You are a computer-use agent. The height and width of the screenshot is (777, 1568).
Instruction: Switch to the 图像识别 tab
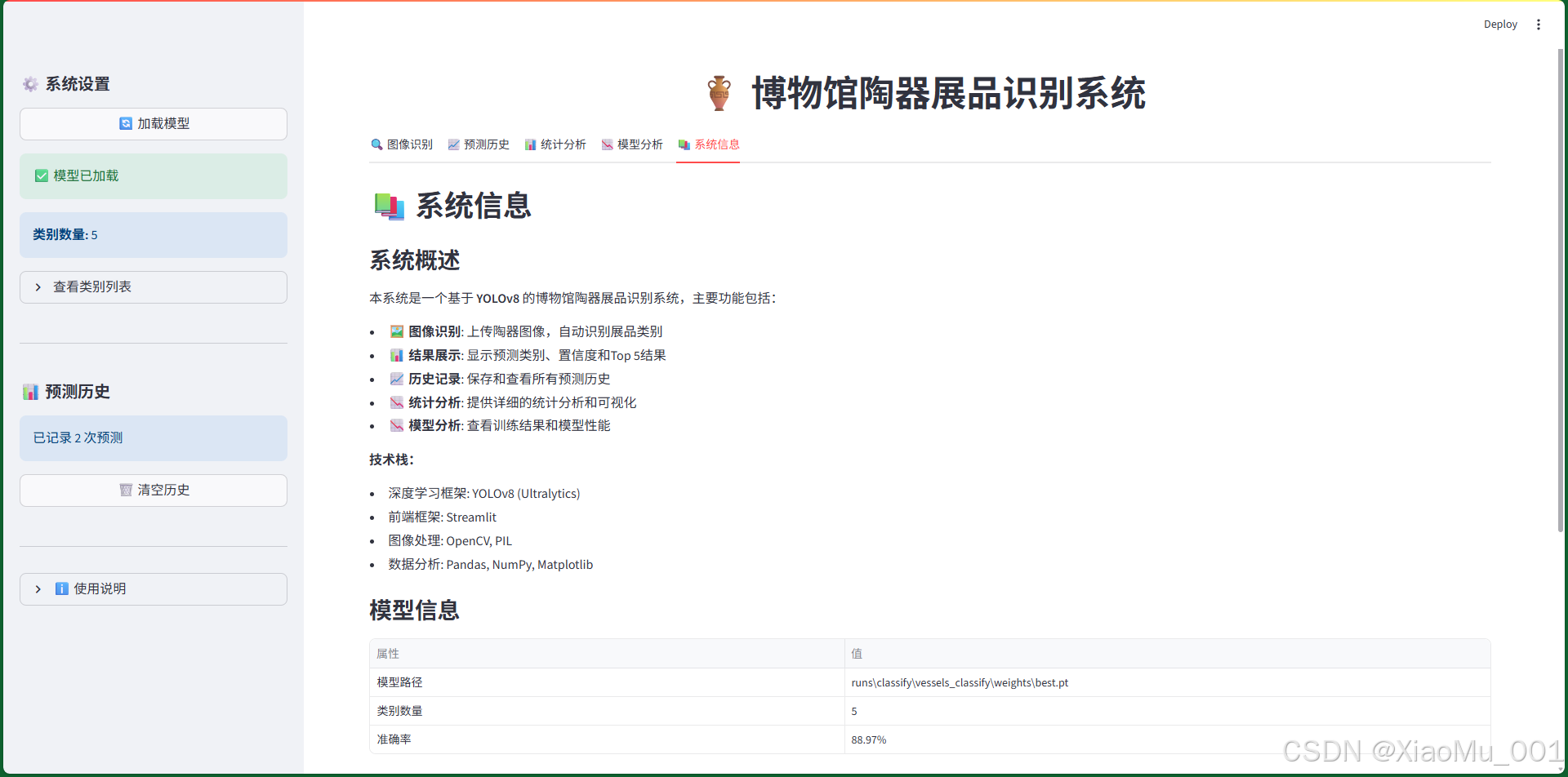402,144
